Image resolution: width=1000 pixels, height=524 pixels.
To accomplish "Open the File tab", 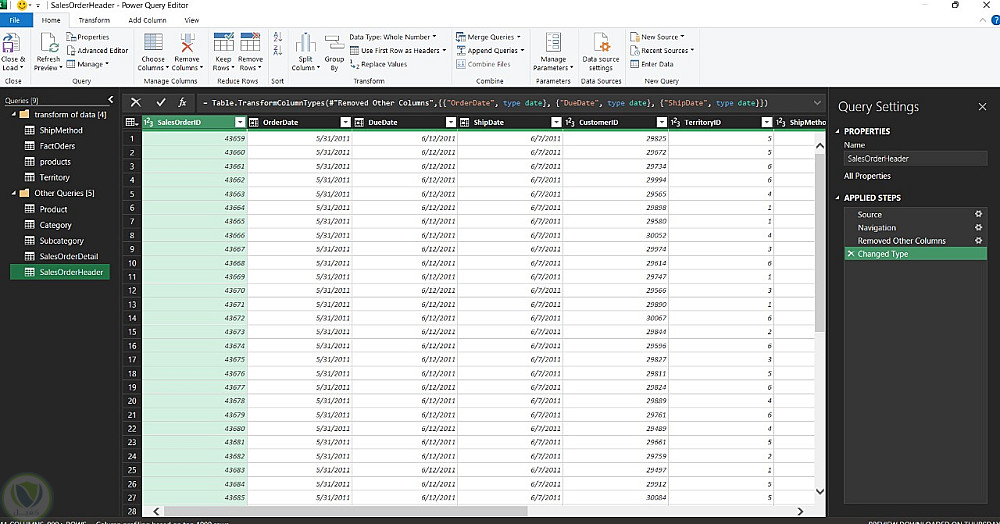I will pos(15,20).
